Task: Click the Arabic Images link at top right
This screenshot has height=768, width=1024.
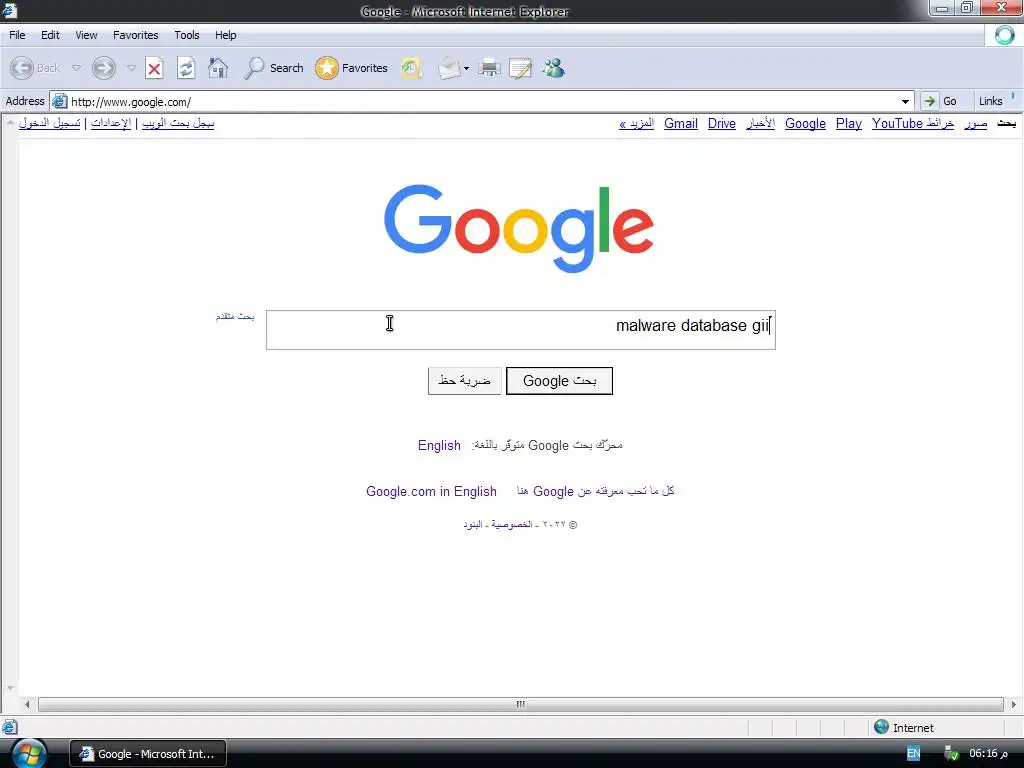Action: pyautogui.click(x=976, y=123)
